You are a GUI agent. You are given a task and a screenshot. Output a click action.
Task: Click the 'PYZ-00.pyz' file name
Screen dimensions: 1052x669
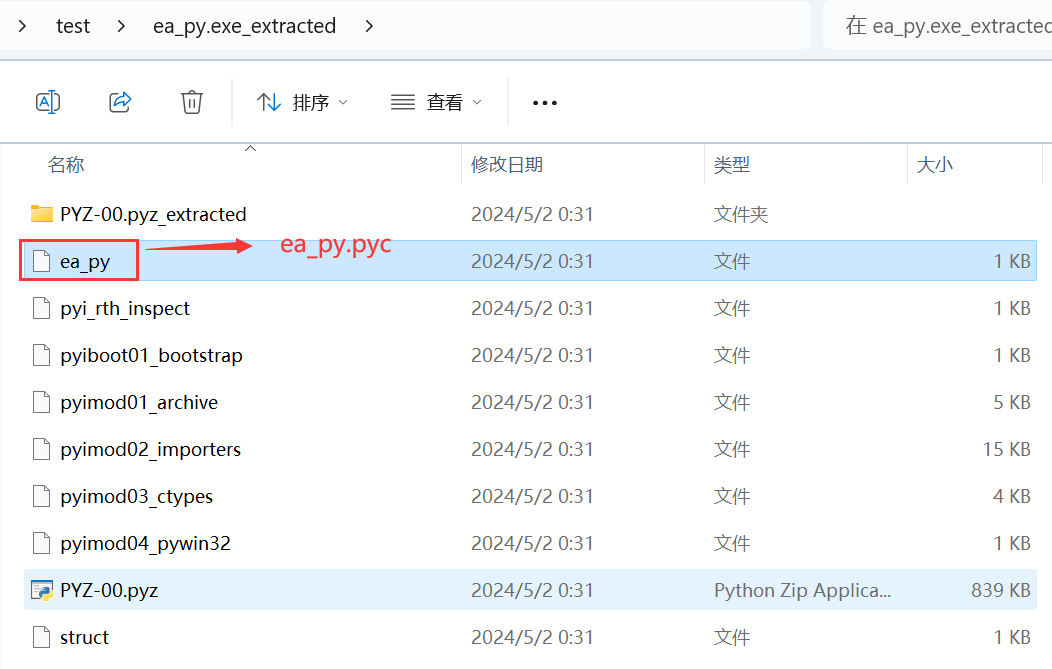coord(109,590)
